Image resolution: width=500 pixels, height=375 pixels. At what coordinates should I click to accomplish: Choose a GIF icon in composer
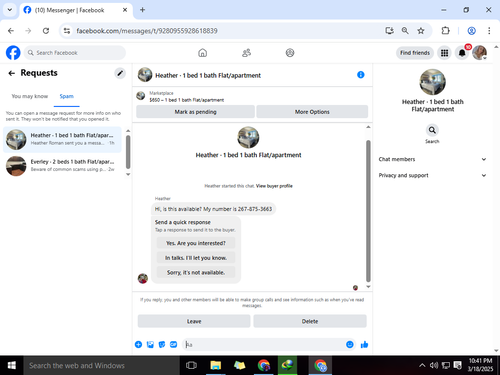174,345
